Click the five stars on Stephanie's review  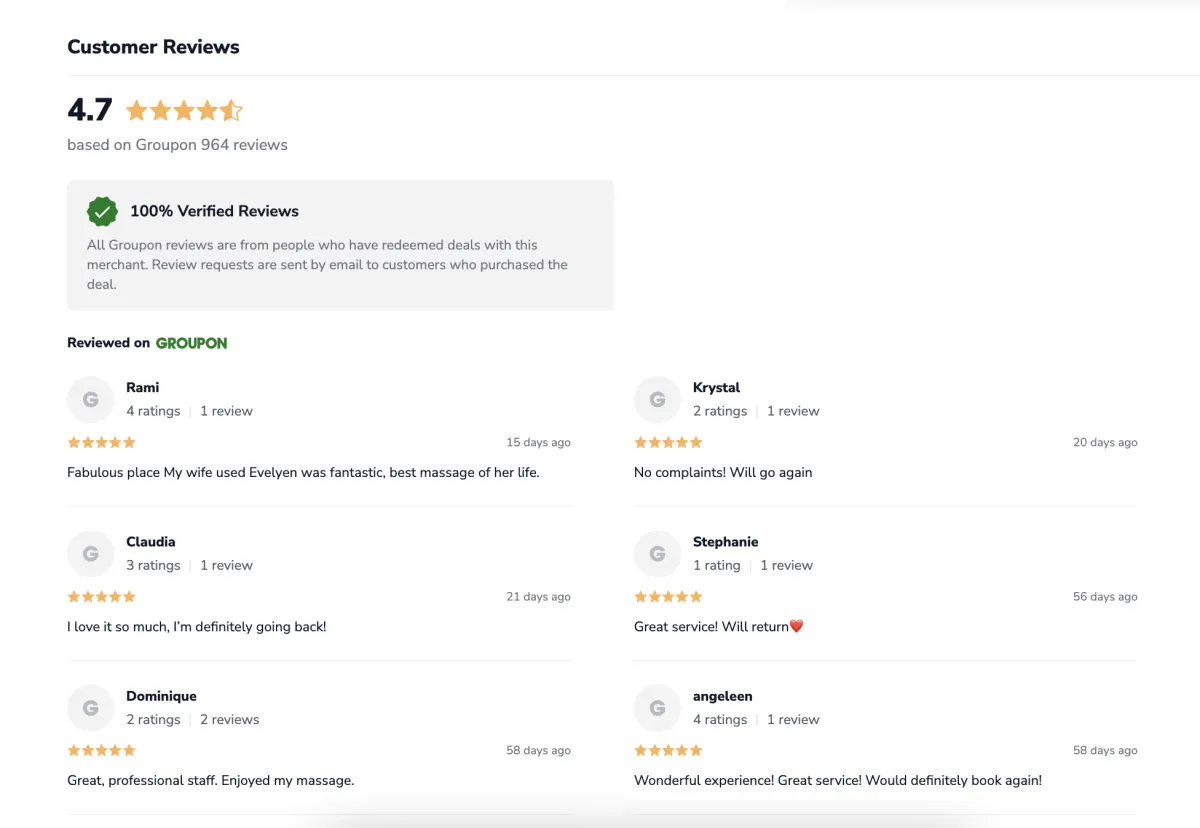click(668, 597)
